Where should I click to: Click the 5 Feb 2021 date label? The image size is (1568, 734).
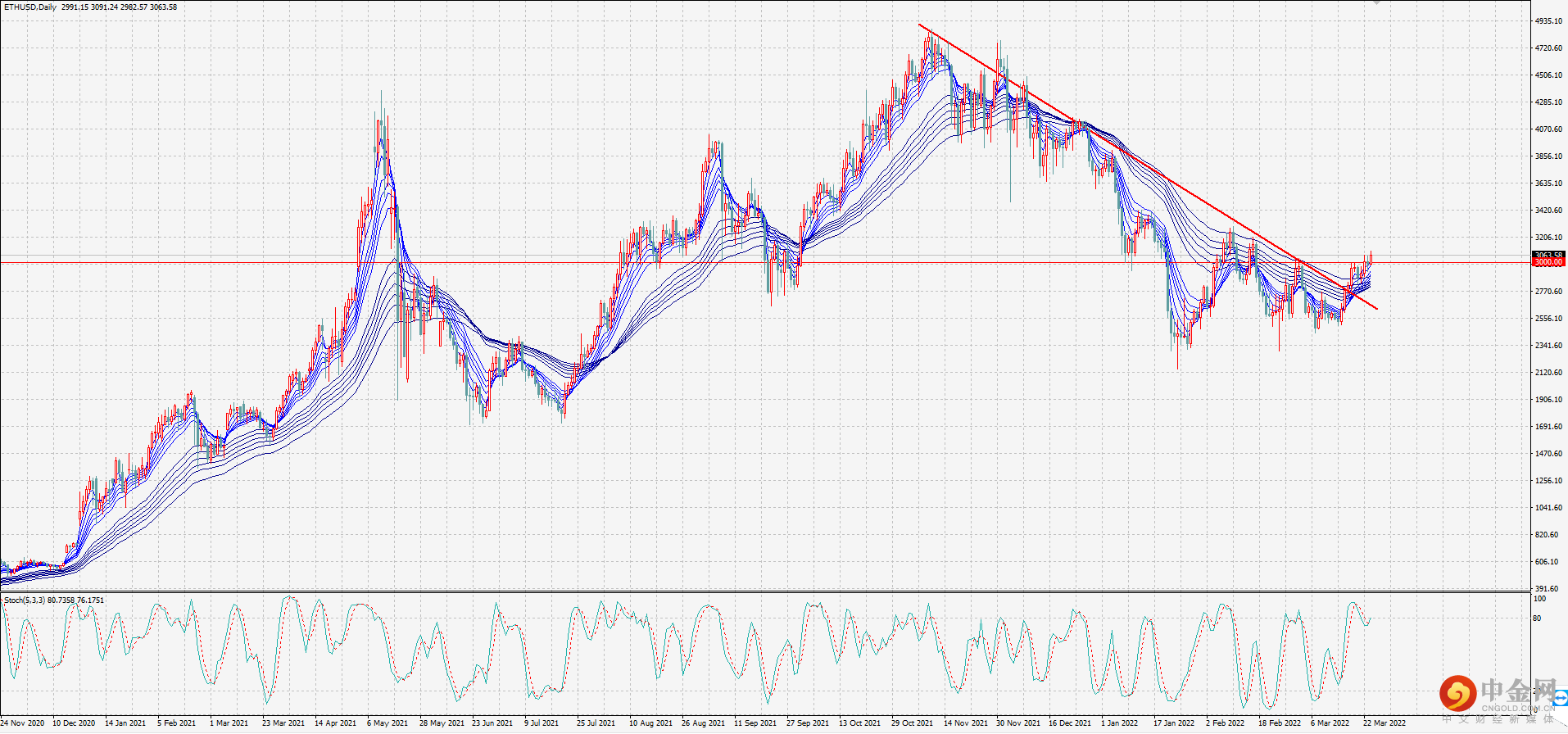tap(177, 723)
